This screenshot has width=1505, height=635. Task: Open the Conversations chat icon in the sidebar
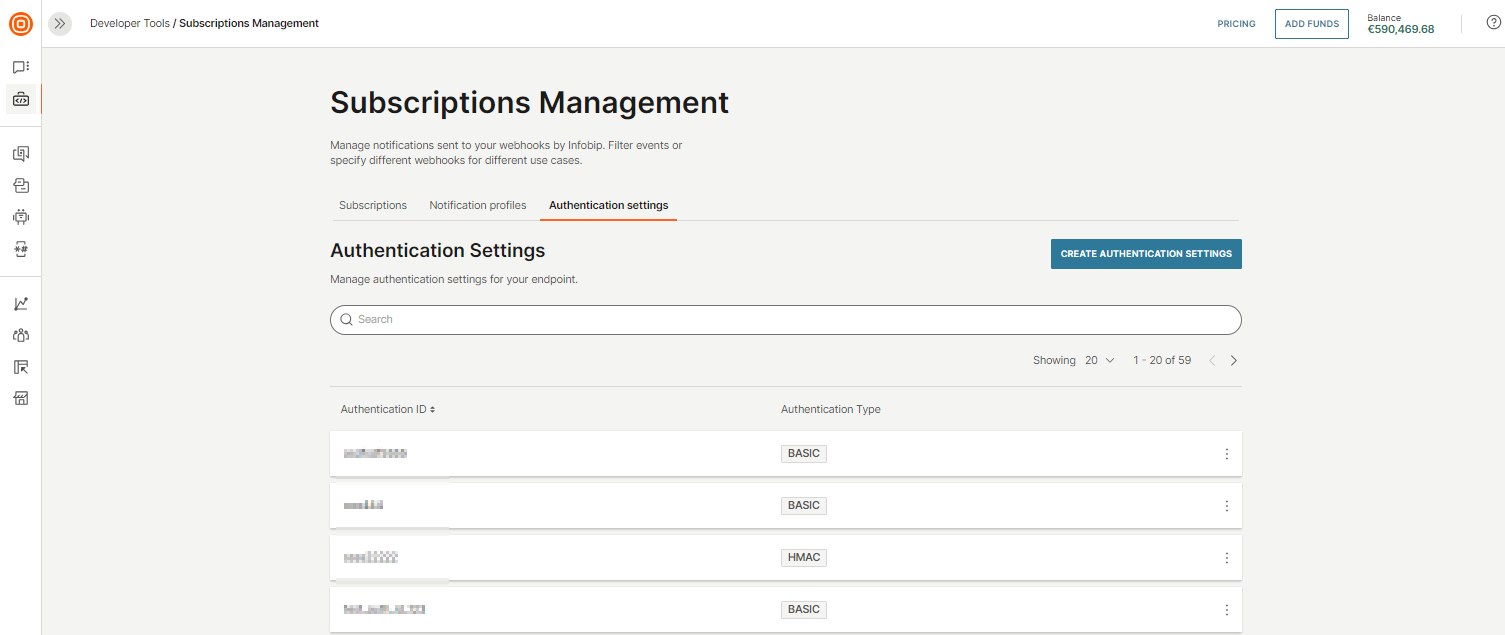tap(20, 66)
